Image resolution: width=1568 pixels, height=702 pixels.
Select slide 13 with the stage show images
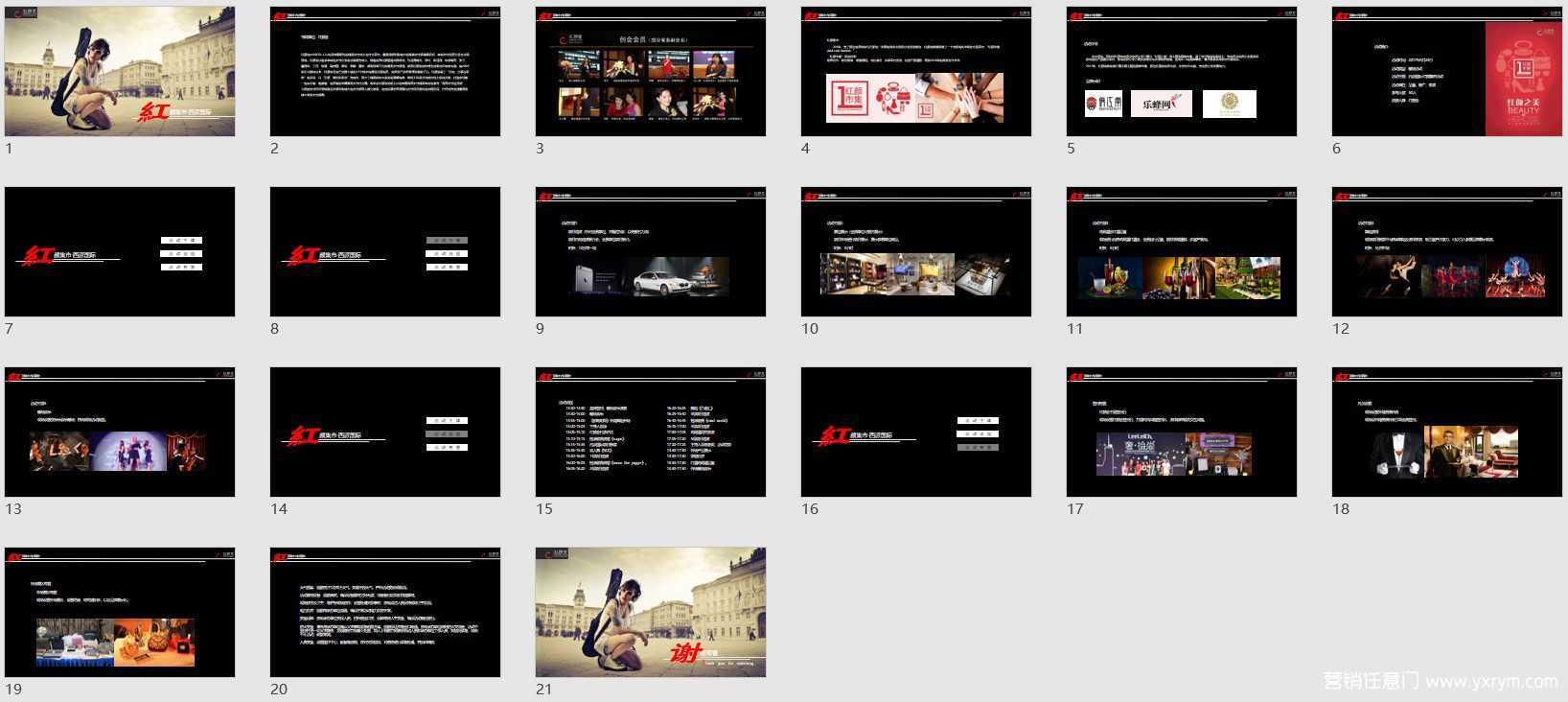(120, 433)
